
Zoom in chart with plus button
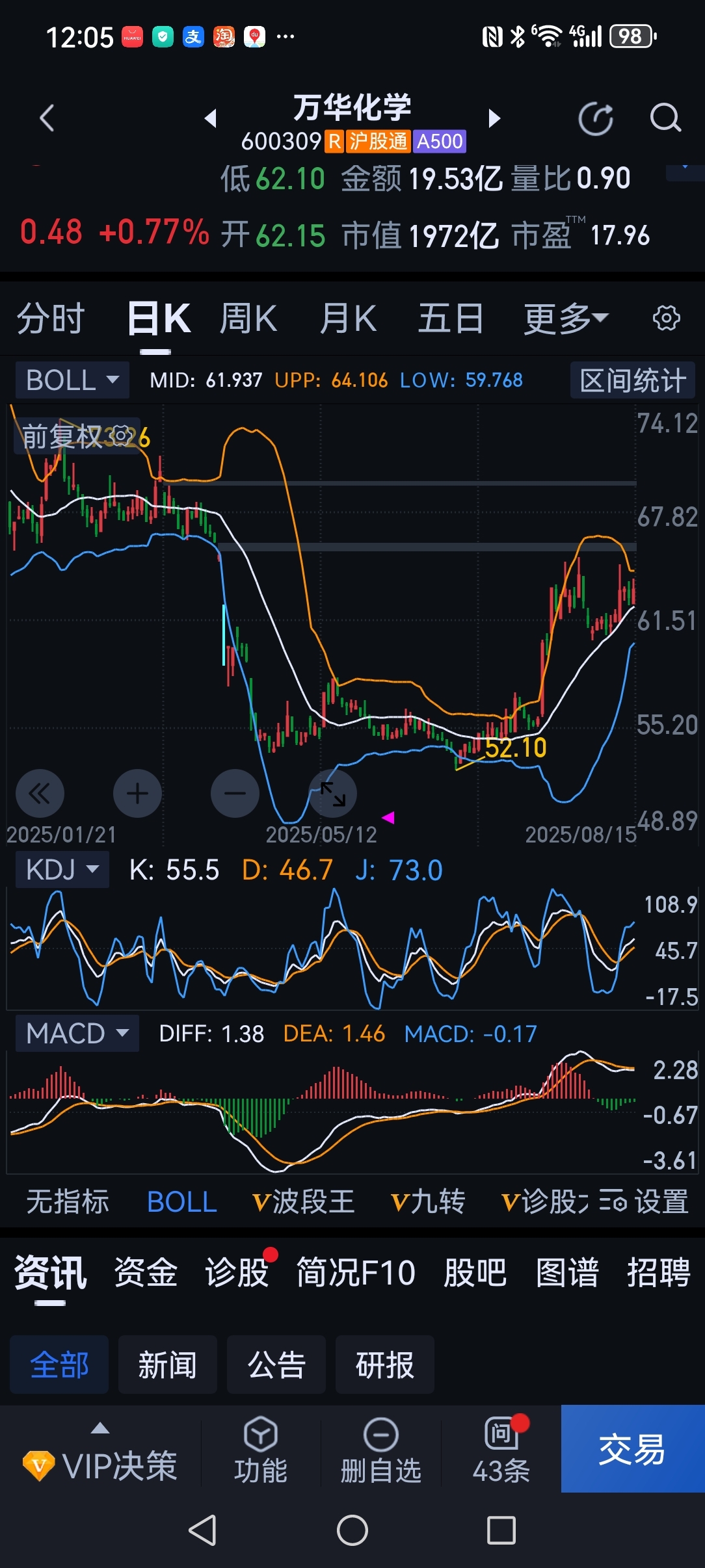[137, 793]
